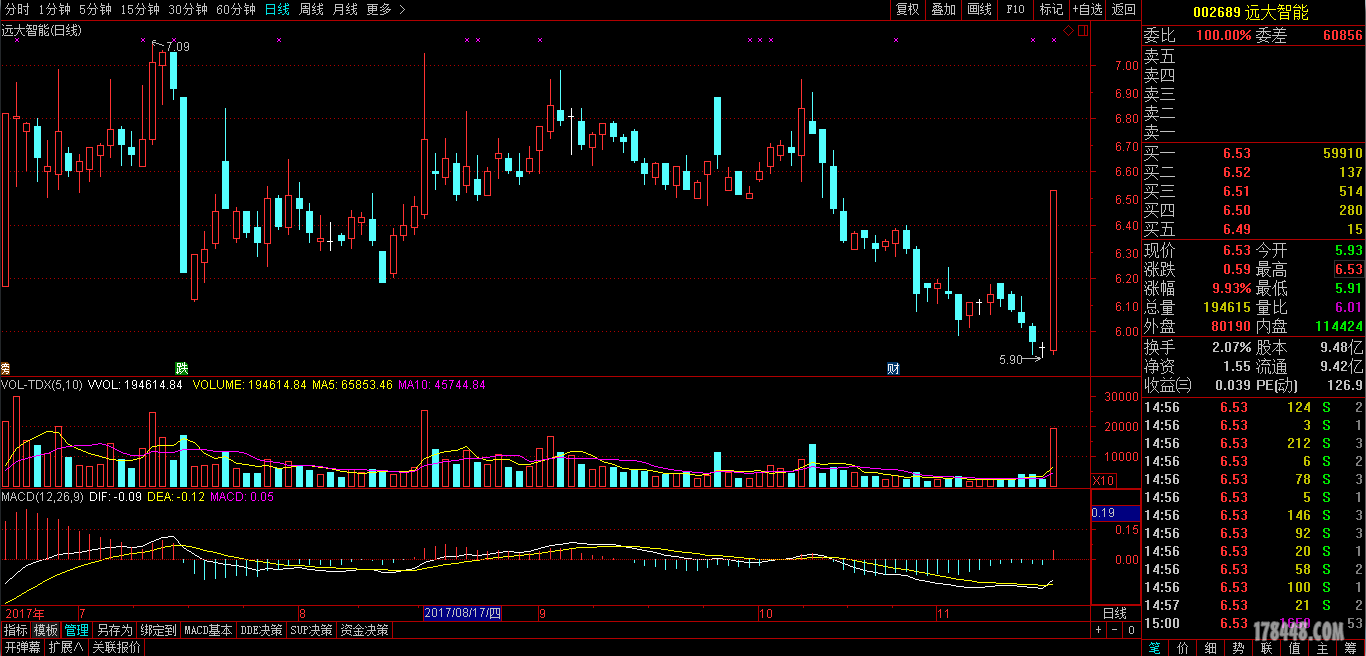
Task: Click the 委比 100.00% value
Action: point(1223,35)
